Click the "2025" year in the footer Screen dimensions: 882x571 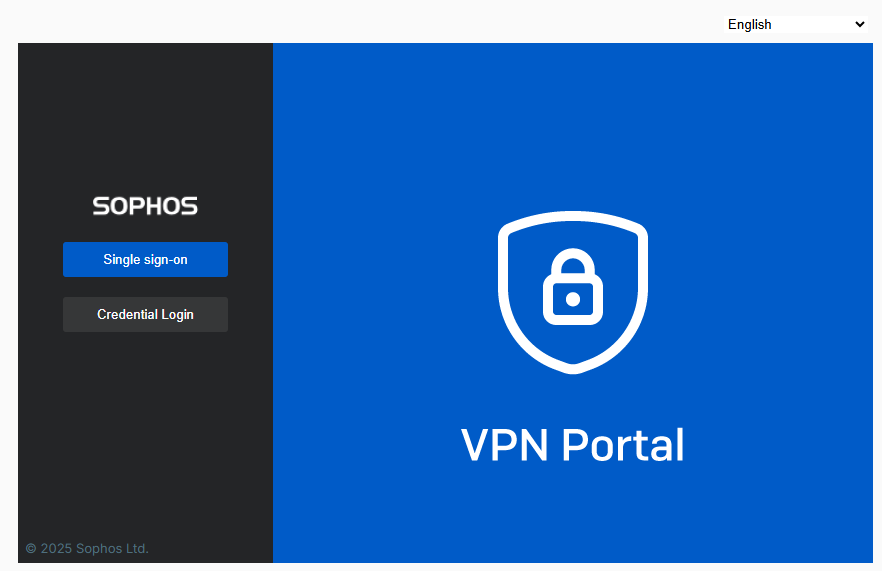56,548
